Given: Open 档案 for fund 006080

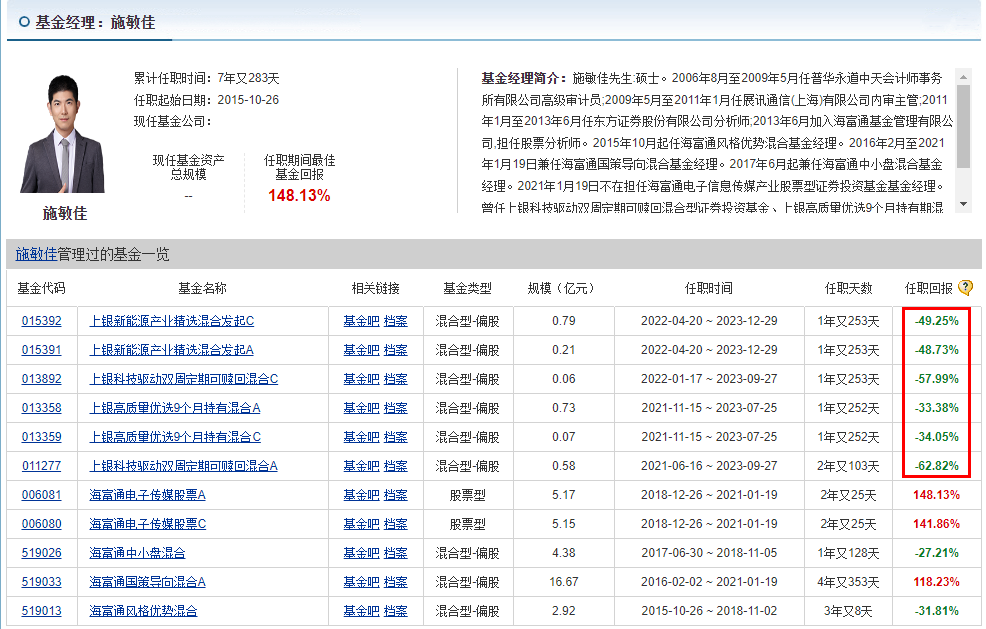Looking at the screenshot, I should (x=396, y=523).
